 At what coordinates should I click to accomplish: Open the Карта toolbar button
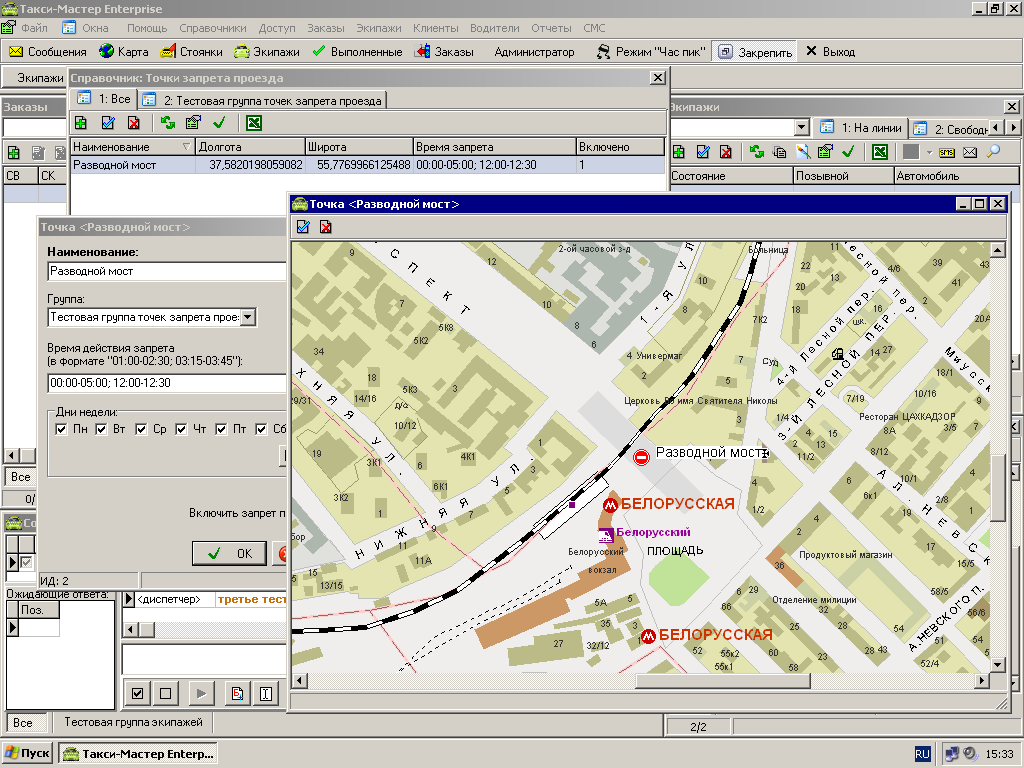coord(124,51)
